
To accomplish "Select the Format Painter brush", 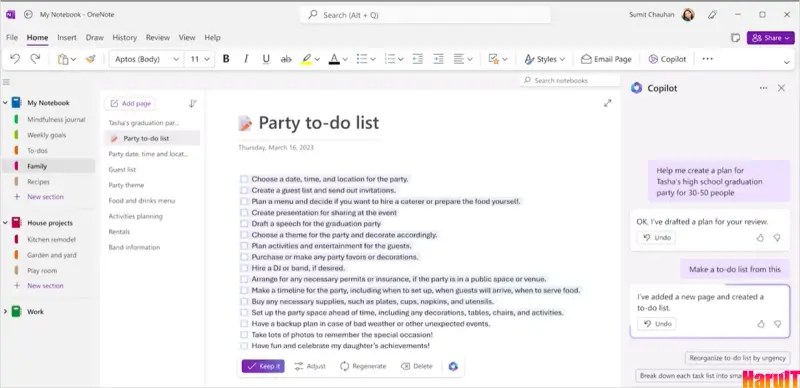I will (90, 59).
